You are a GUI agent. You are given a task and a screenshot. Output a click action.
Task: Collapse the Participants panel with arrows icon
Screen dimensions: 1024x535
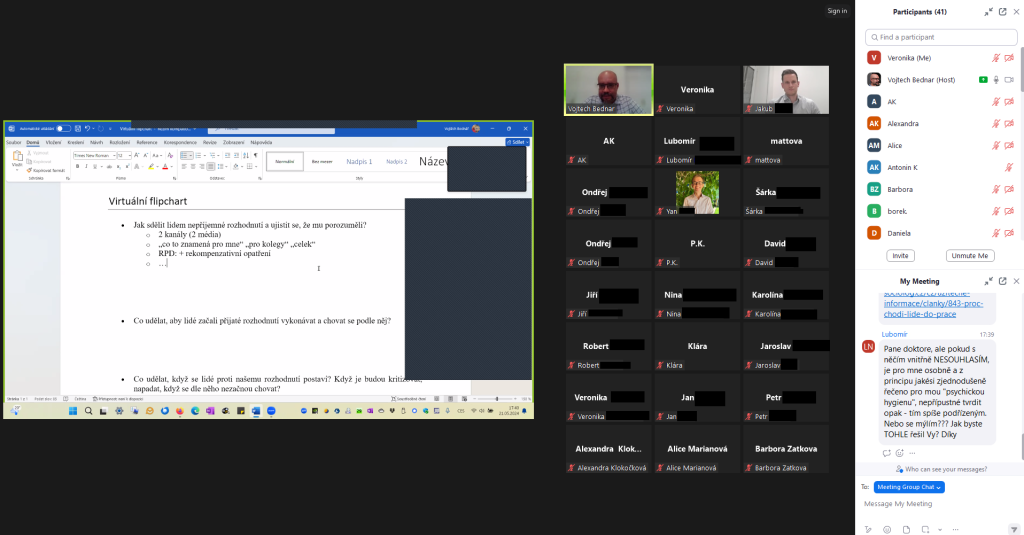pos(988,12)
